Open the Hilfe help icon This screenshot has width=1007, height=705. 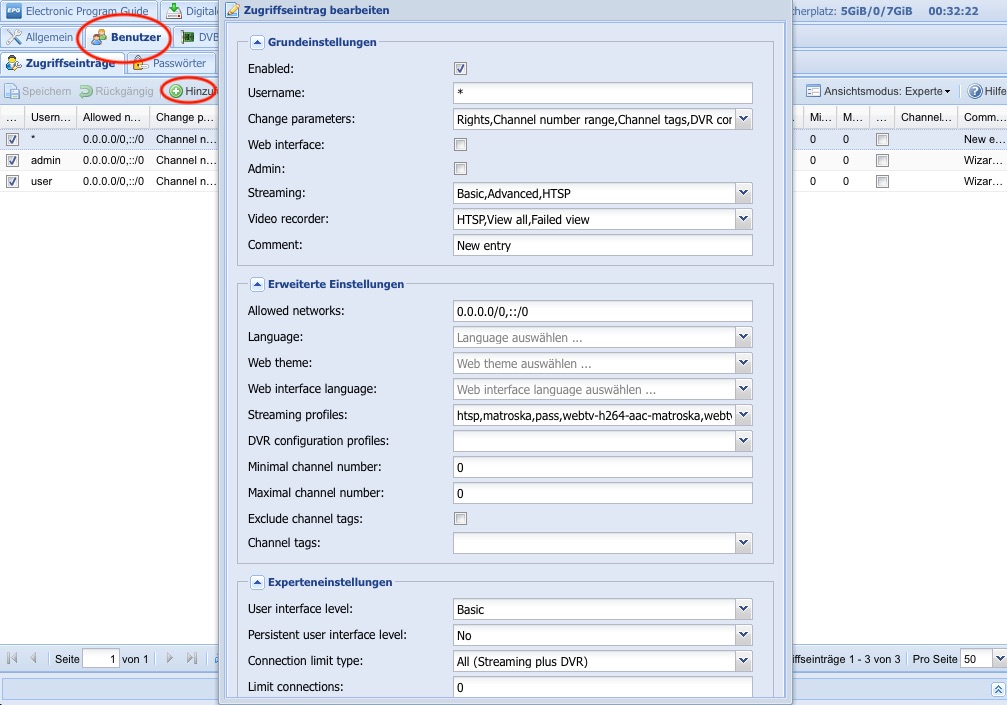click(x=975, y=91)
